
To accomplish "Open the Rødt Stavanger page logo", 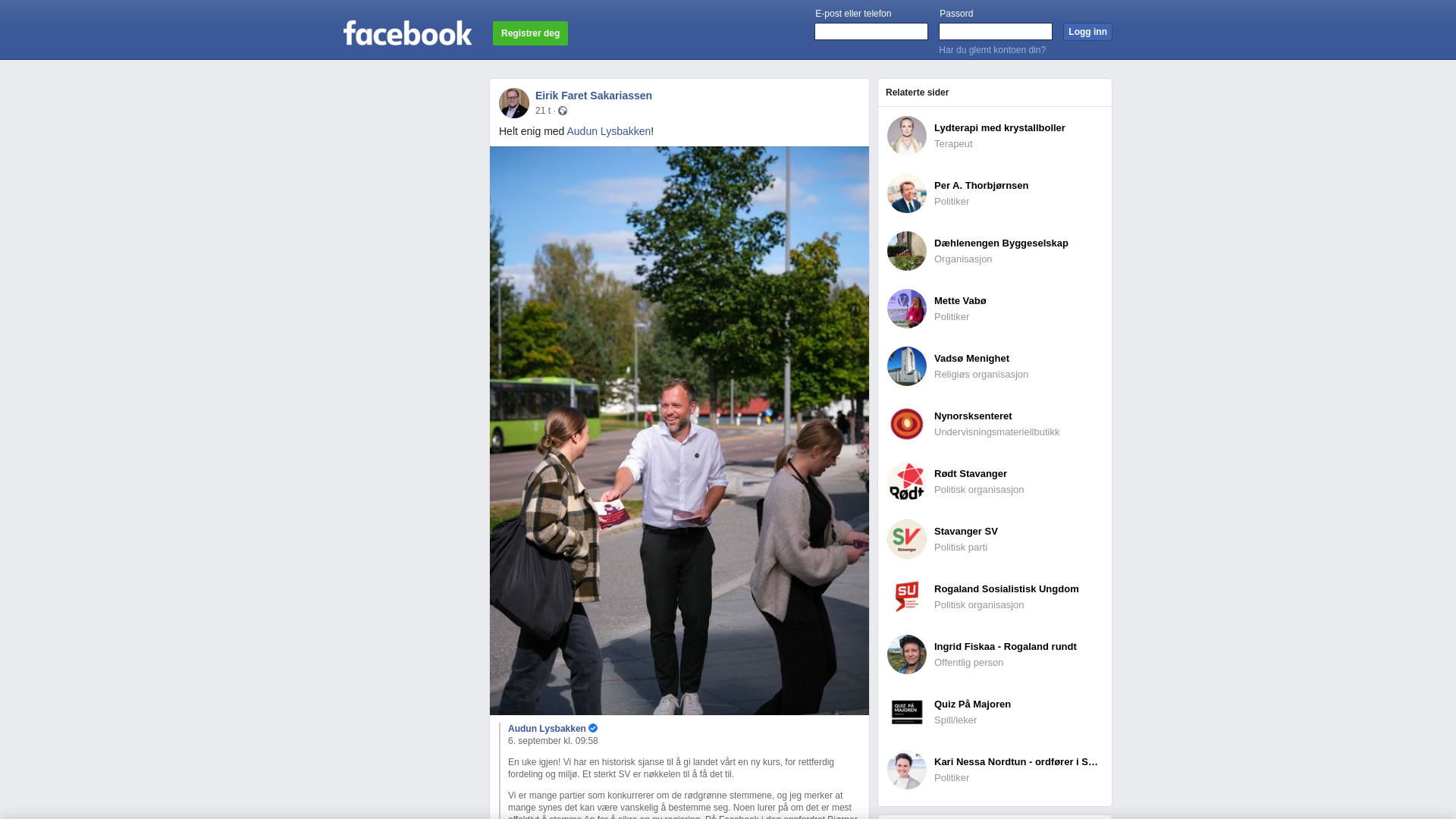I will [907, 482].
